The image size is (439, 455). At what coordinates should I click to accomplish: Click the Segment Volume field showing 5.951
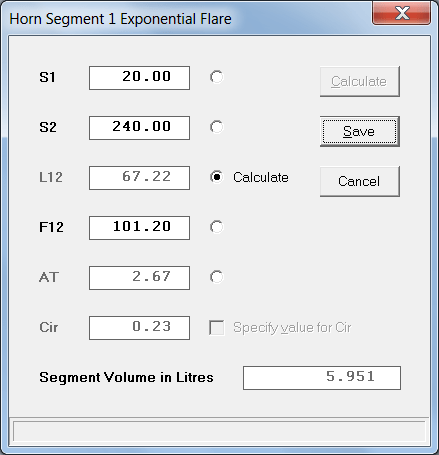322,378
